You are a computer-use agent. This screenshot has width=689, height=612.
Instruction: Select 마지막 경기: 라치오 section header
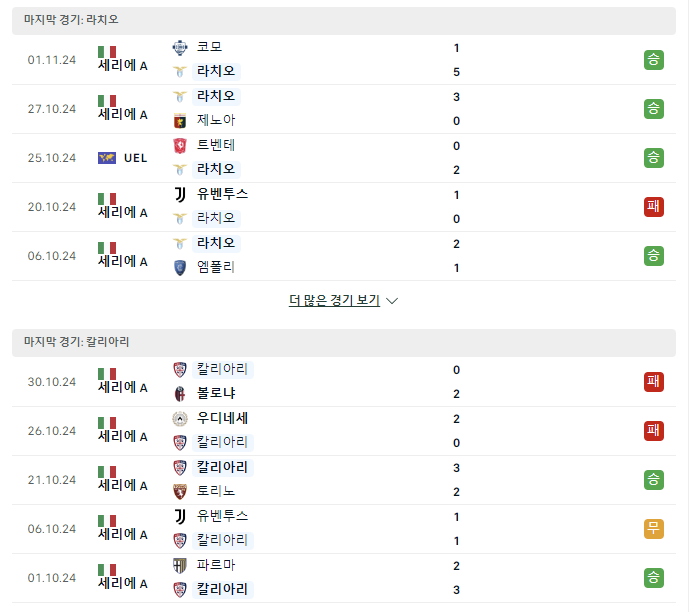coord(71,20)
